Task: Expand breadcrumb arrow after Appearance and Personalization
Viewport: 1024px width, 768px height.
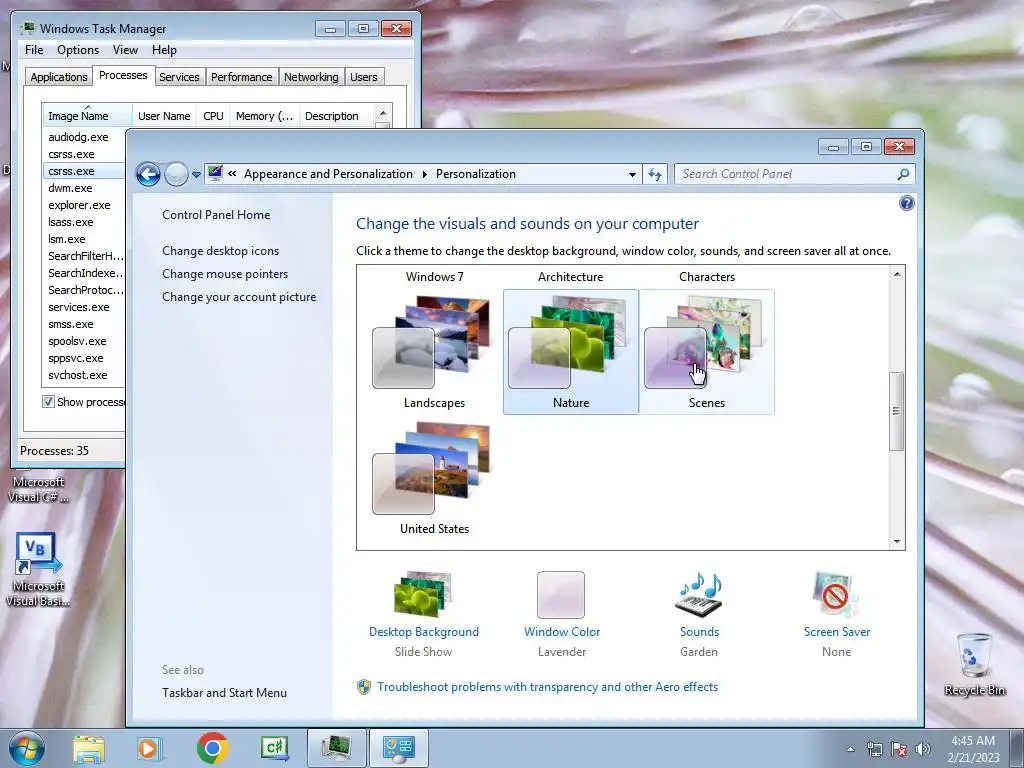Action: [424, 174]
